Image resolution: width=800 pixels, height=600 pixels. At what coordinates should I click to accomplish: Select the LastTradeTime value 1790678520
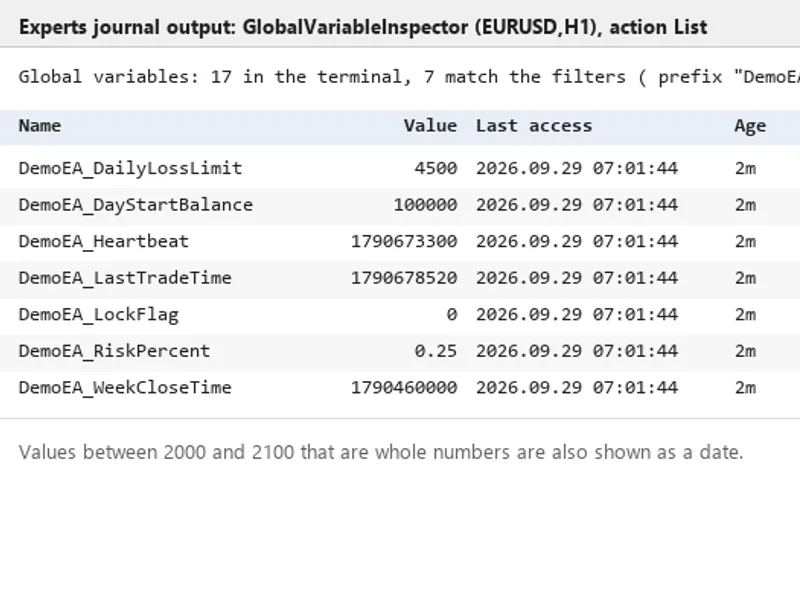click(x=404, y=278)
